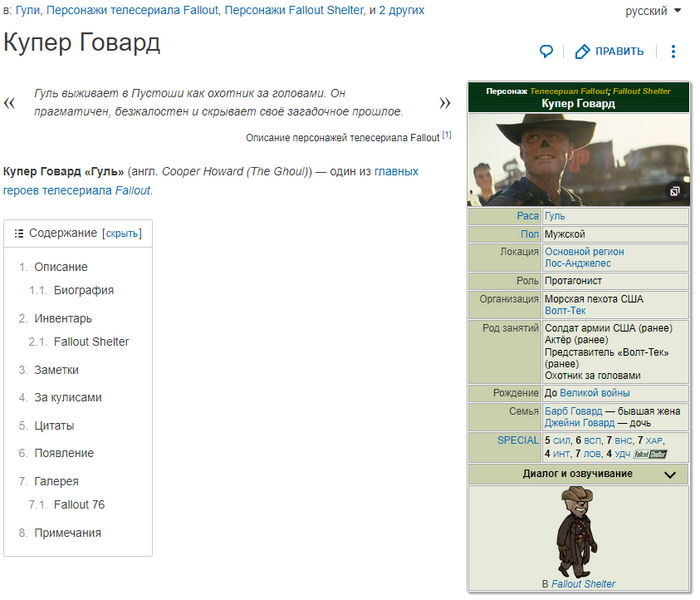Show the 2 других categories
Screen dimensions: 700x600
click(401, 10)
